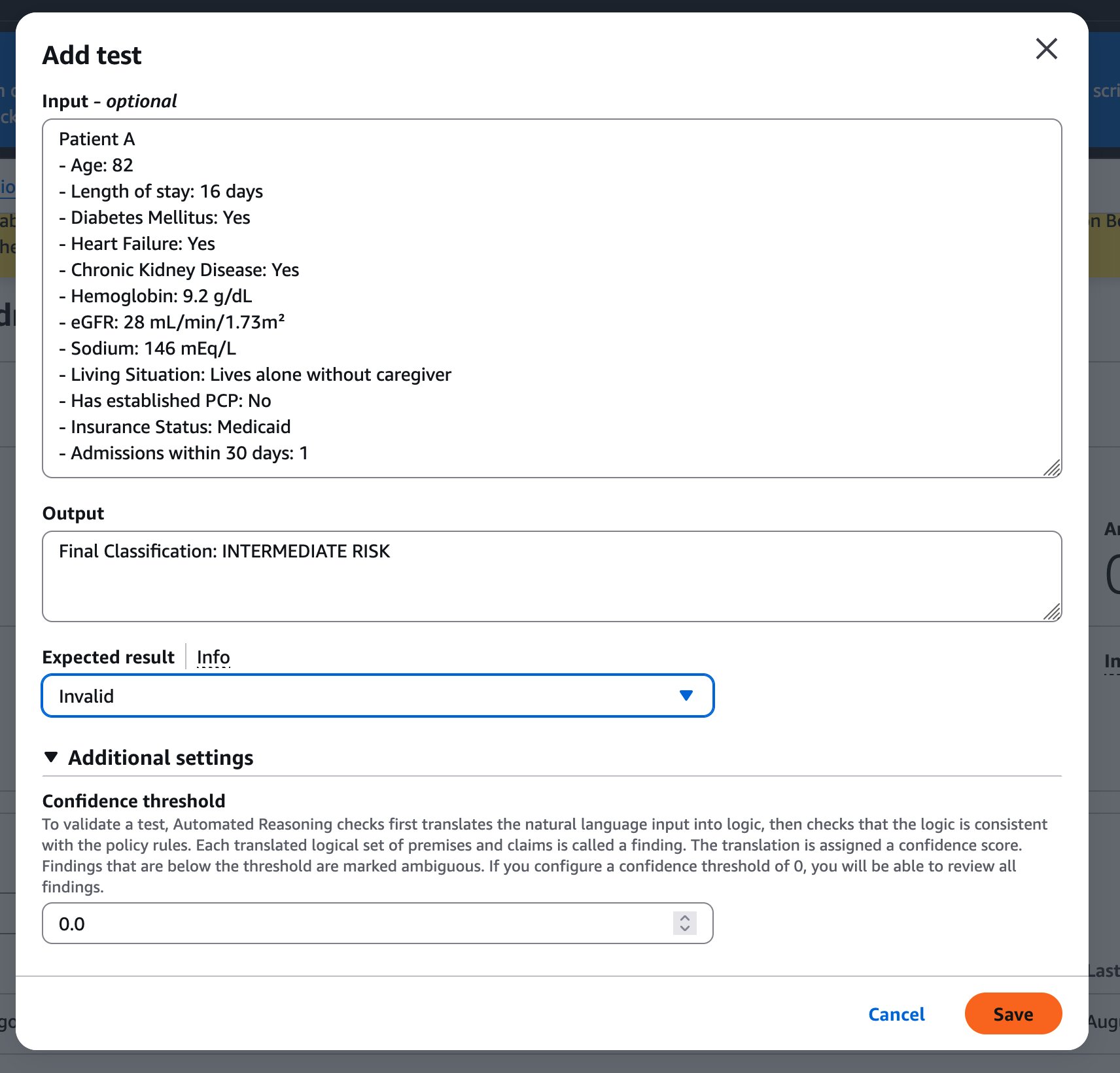The width and height of the screenshot is (1120, 1073).
Task: Click the Input textarea resize handle
Action: click(x=1052, y=468)
